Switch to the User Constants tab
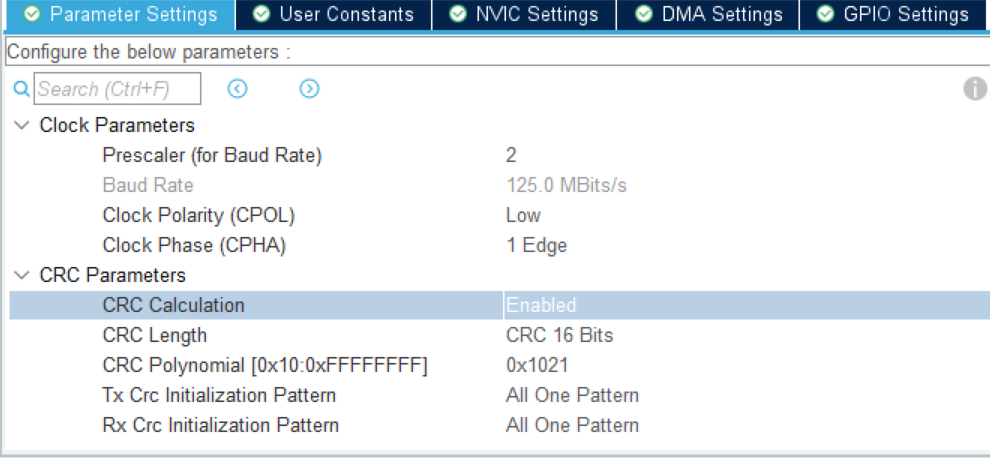 tap(334, 14)
